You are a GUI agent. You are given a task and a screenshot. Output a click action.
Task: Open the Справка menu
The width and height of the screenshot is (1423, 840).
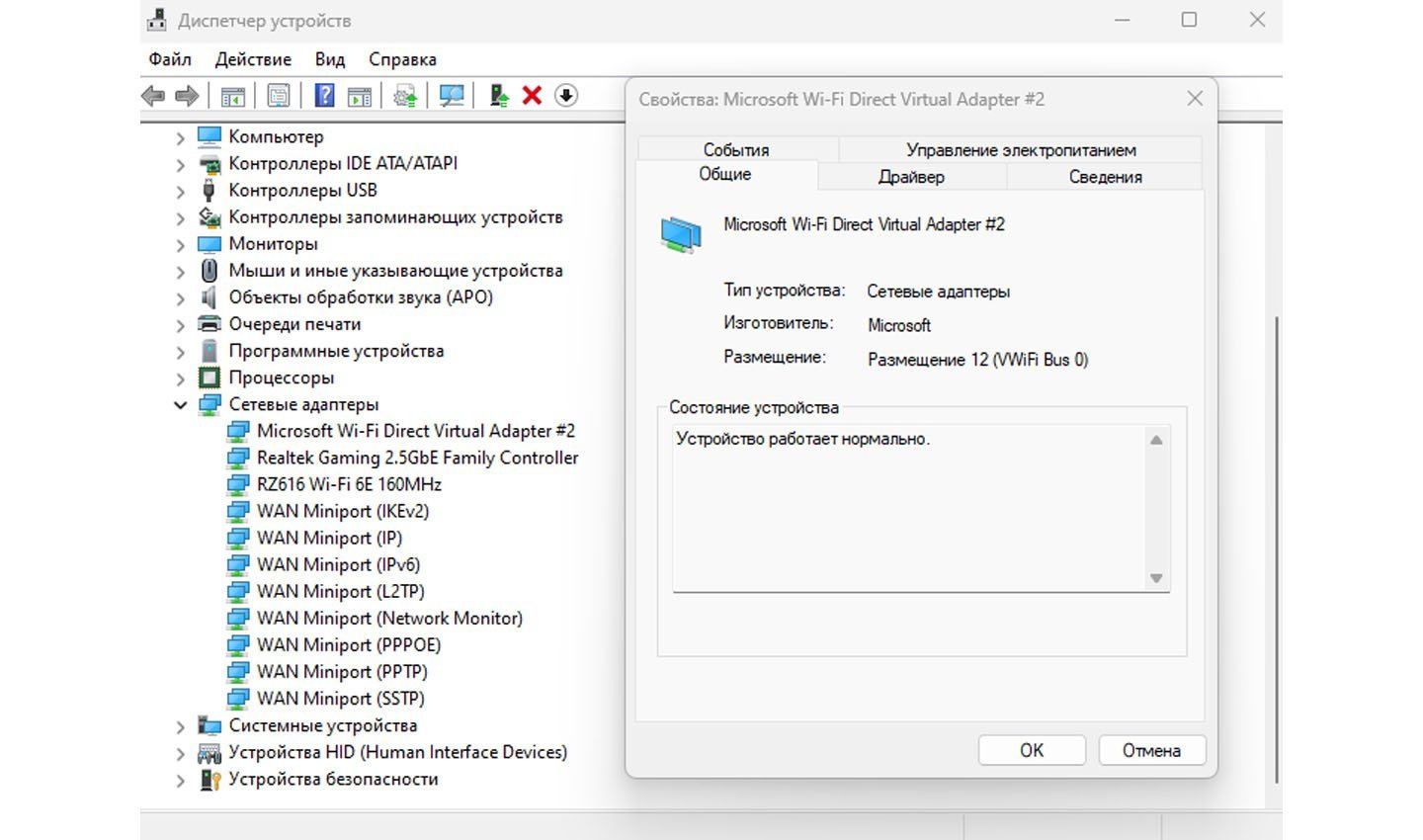tap(402, 59)
